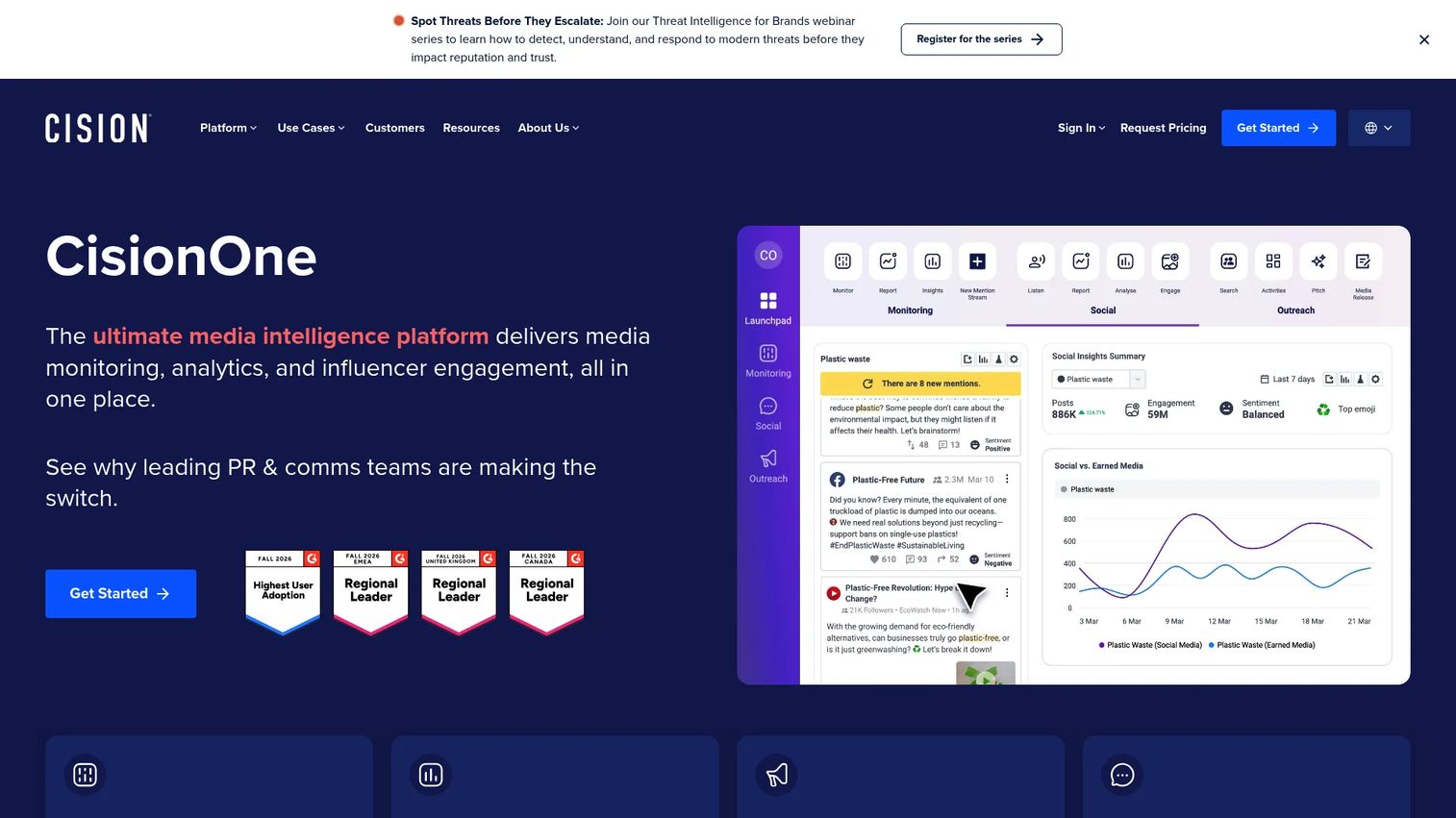Viewport: 1456px width, 818px height.
Task: Click the United Kingdom Regional Leader badge
Action: (459, 592)
